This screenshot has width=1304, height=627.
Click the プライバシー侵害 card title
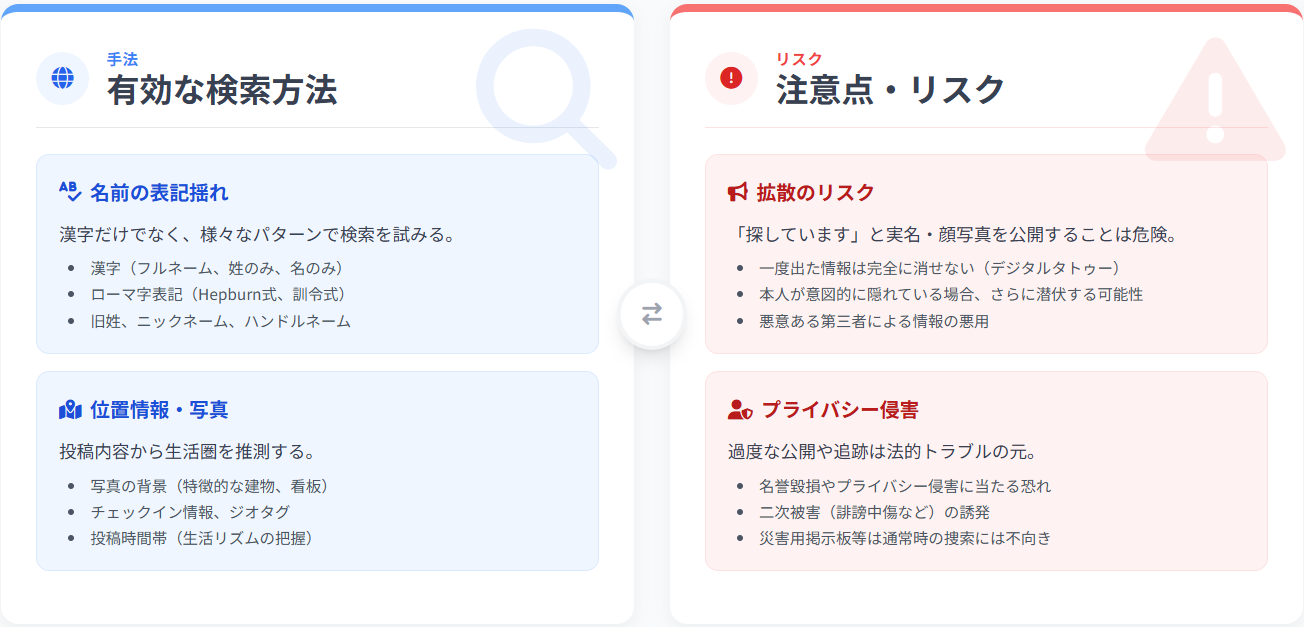pos(840,410)
